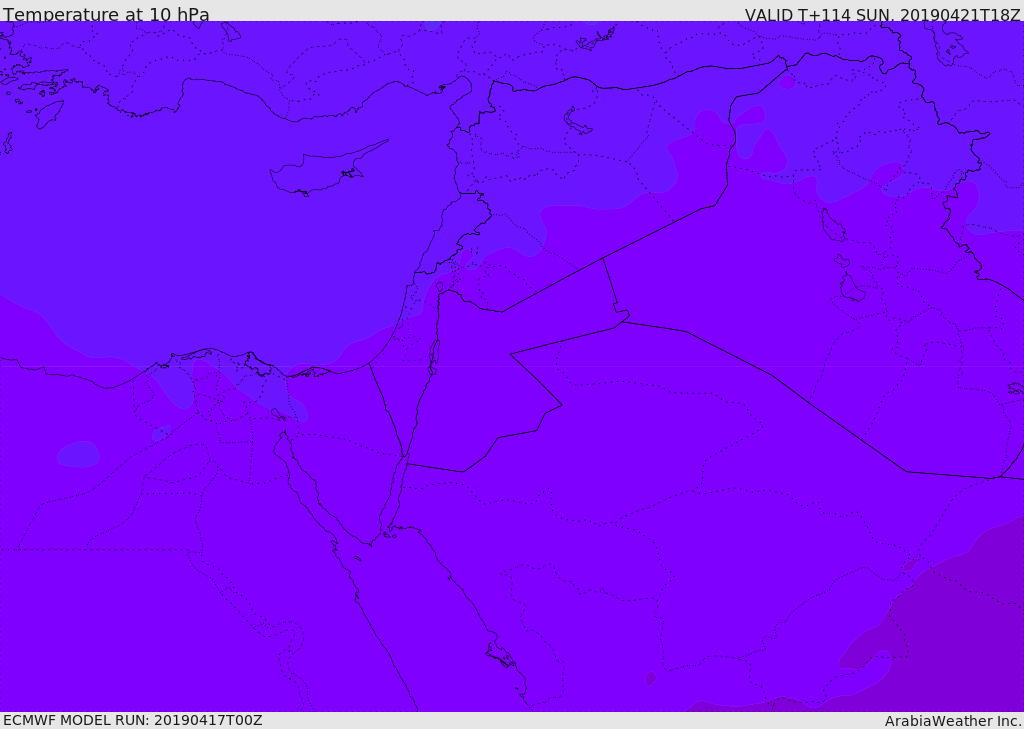The height and width of the screenshot is (729, 1024).
Task: Click the 'ECMWF MODEL RUN: 20190417T00Z' label
Action: click(x=133, y=720)
